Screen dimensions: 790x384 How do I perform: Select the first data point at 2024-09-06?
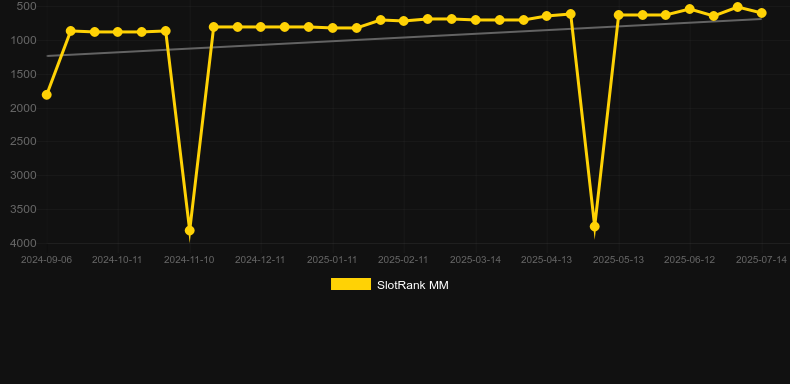tap(46, 95)
